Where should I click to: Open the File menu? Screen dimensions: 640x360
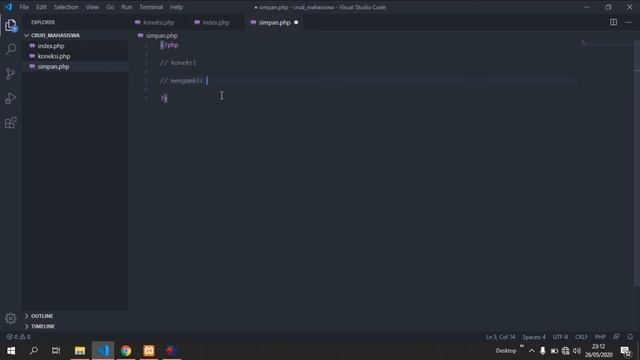[24, 7]
